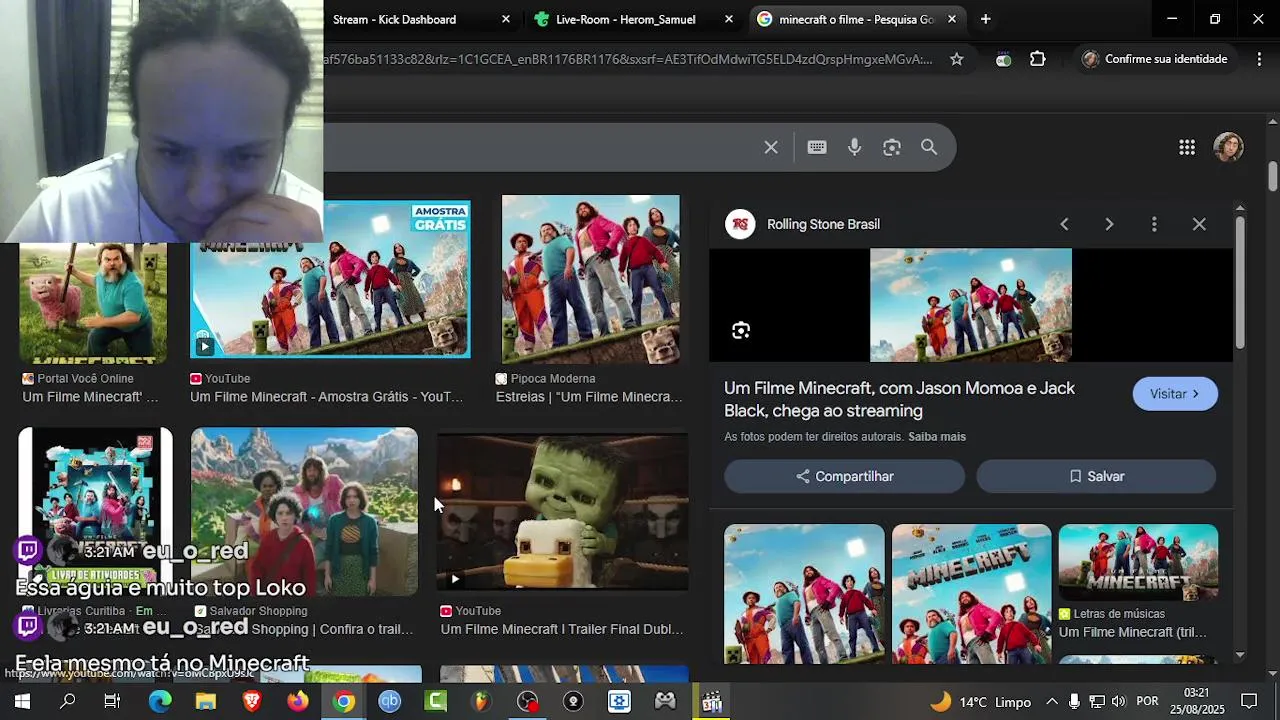Open FL Studio from the taskbar
The height and width of the screenshot is (720, 1280).
click(x=482, y=702)
